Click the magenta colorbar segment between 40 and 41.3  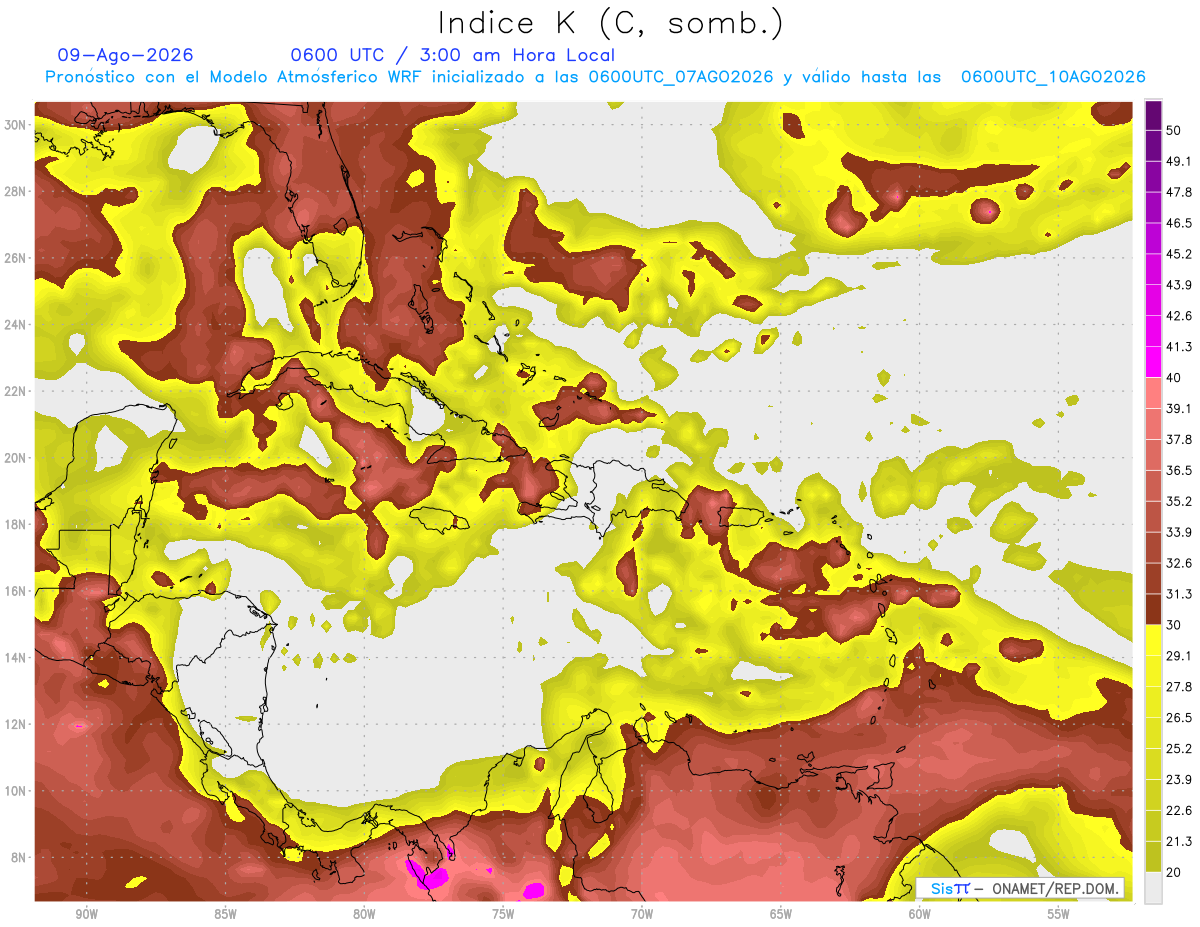[1153, 362]
